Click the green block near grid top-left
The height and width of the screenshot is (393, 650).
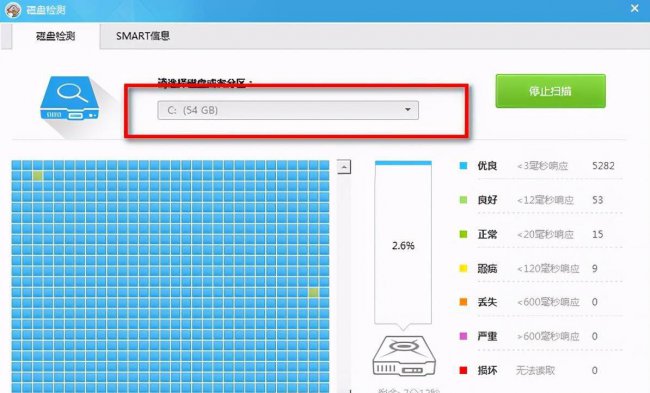coord(38,176)
